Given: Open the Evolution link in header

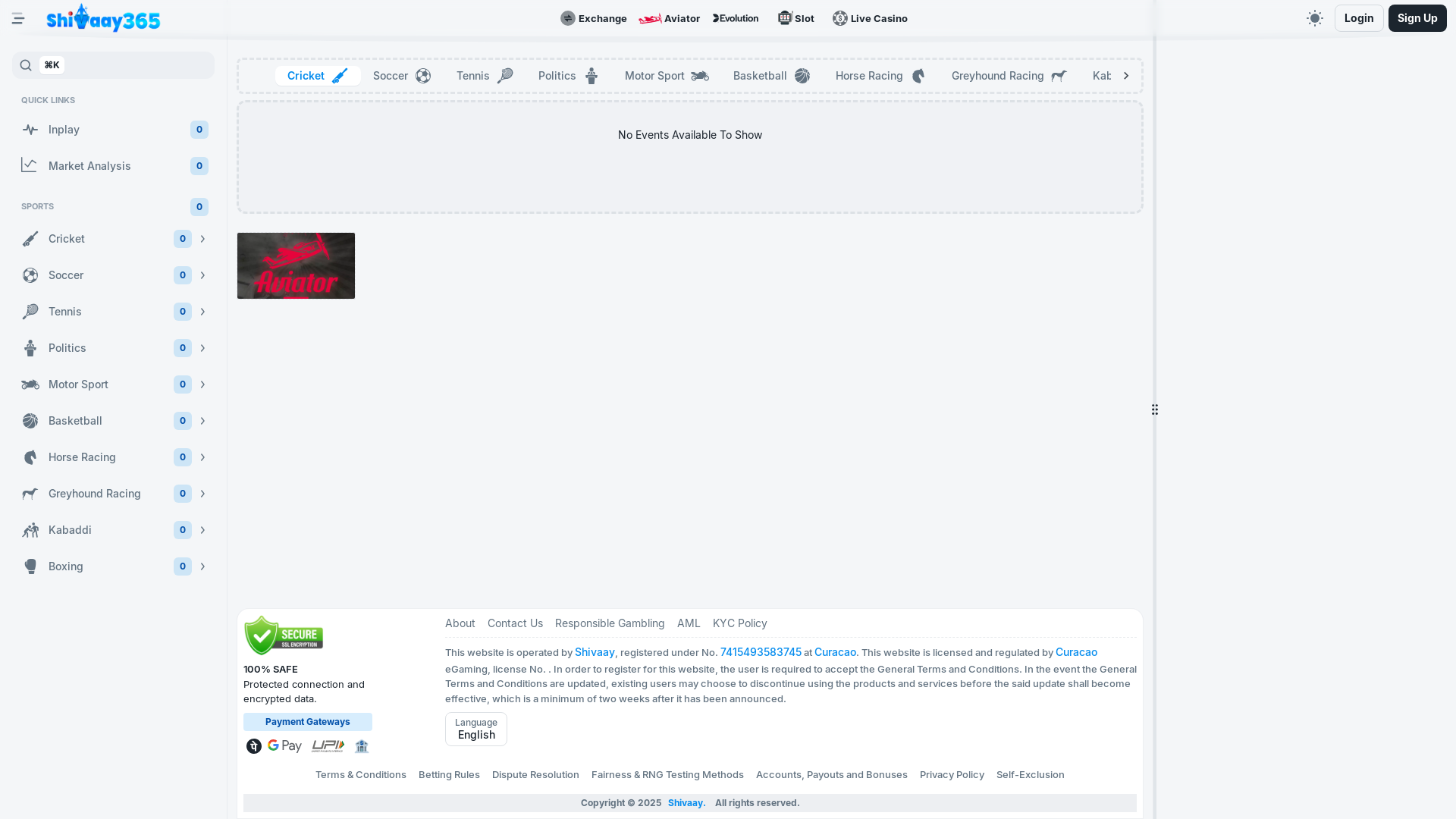Looking at the screenshot, I should [736, 18].
